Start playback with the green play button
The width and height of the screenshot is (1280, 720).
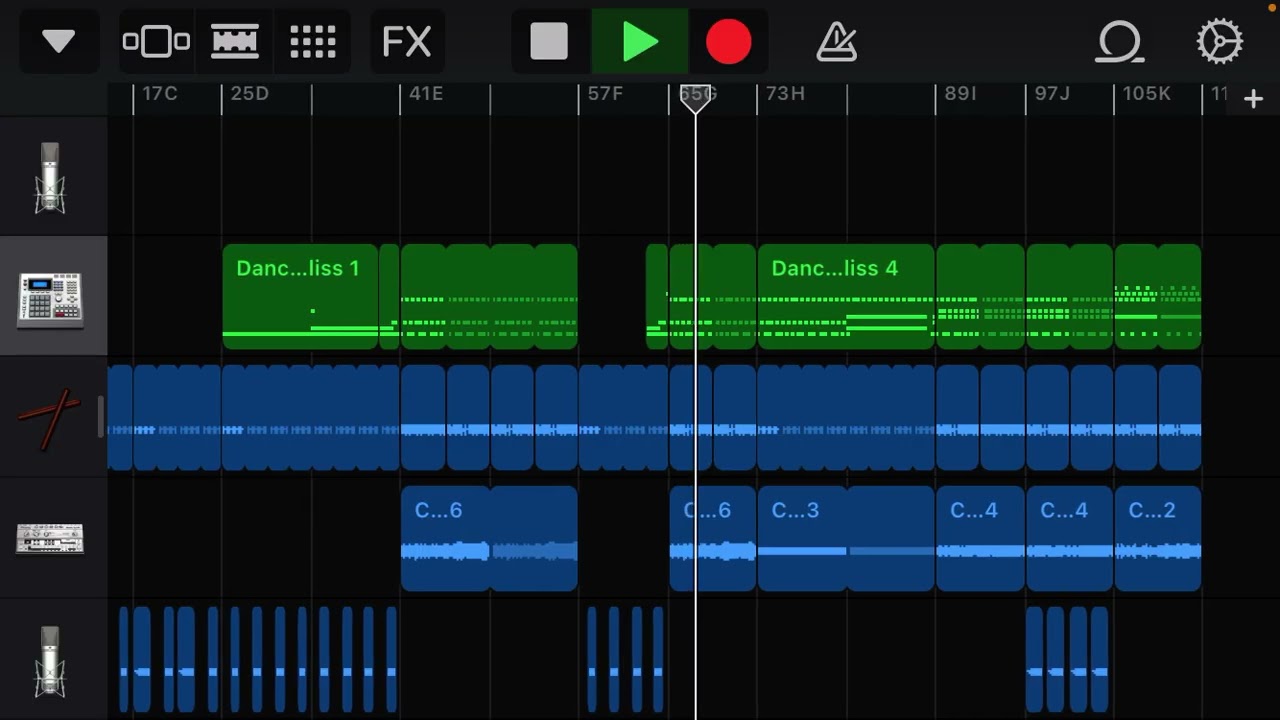639,42
